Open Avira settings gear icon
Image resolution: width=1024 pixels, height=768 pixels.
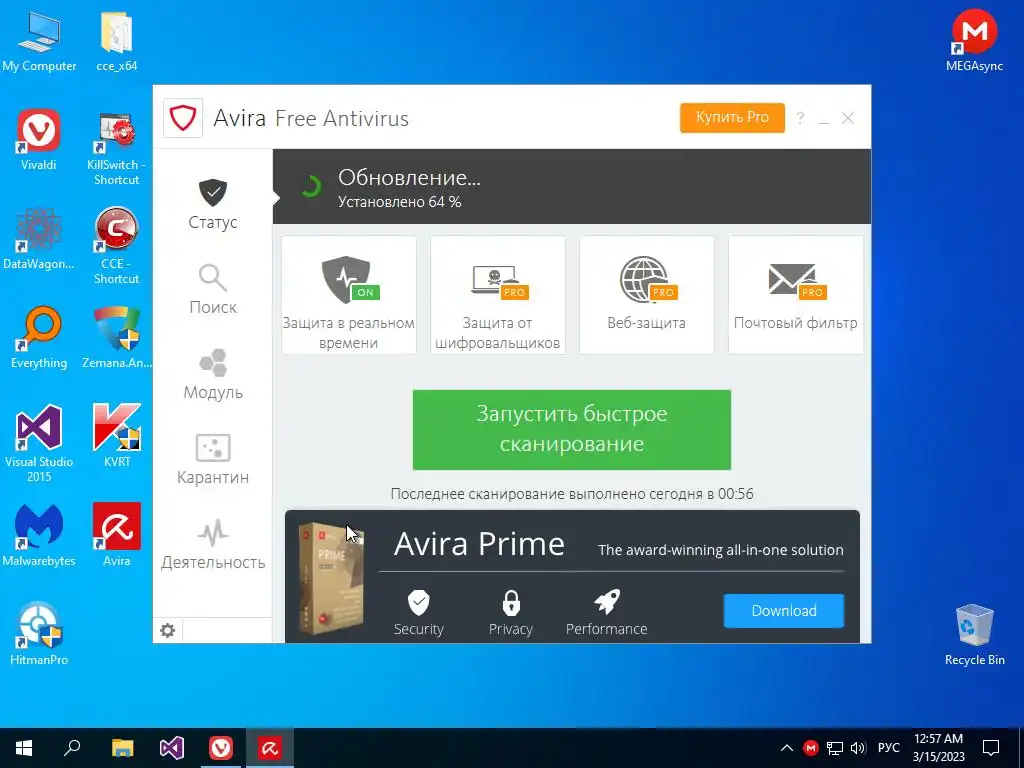coord(168,630)
